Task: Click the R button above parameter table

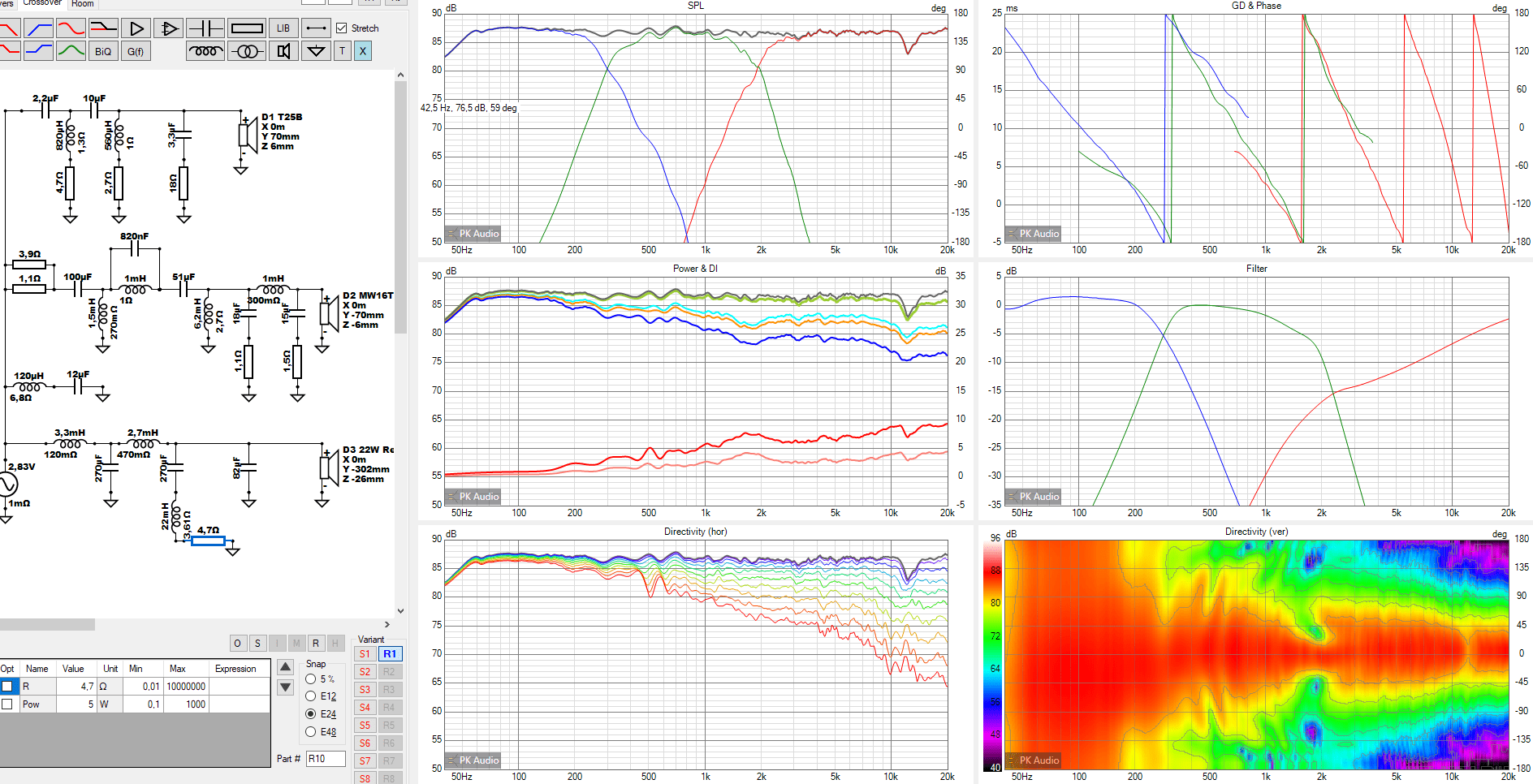Action: 316,644
